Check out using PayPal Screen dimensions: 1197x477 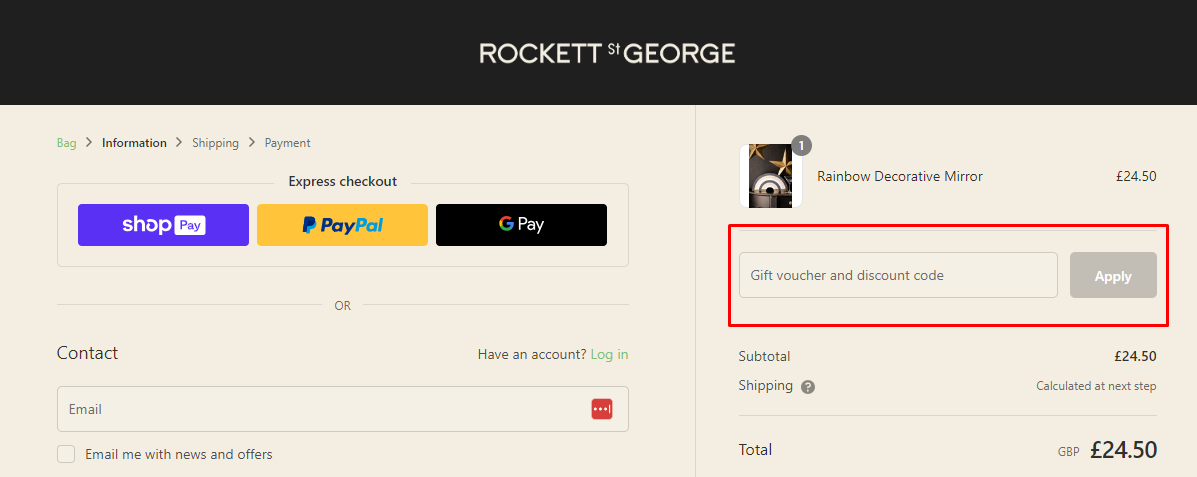(x=342, y=225)
